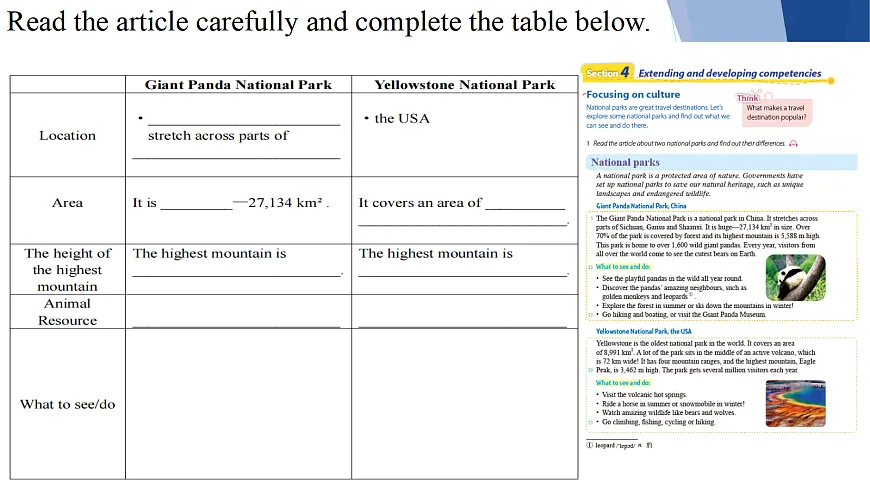The height and width of the screenshot is (489, 870).
Task: Click 'the USA' in Yellowstone Location cell
Action: click(x=402, y=118)
